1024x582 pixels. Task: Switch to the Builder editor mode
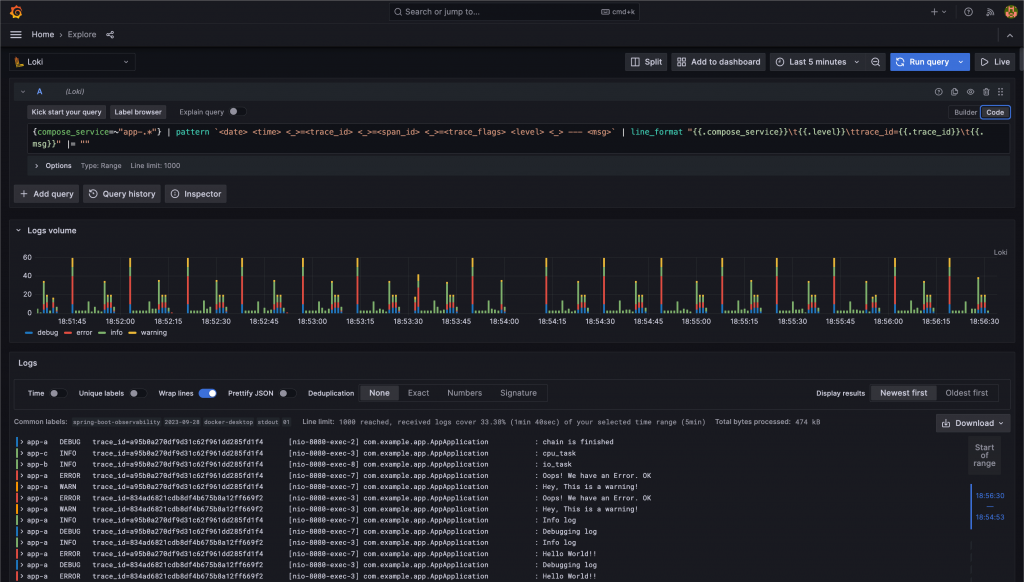tap(965, 112)
